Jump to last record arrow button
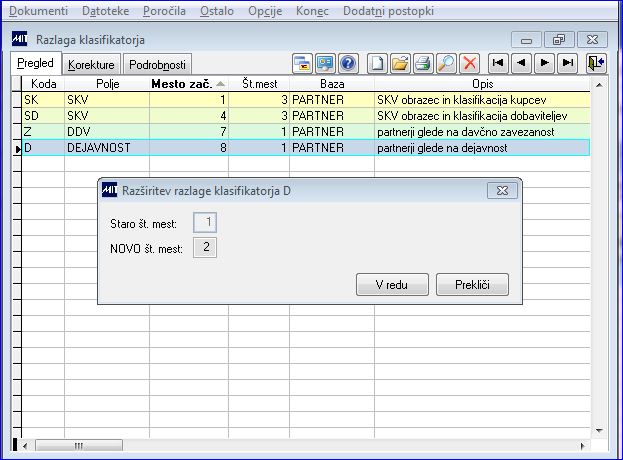 (567, 63)
